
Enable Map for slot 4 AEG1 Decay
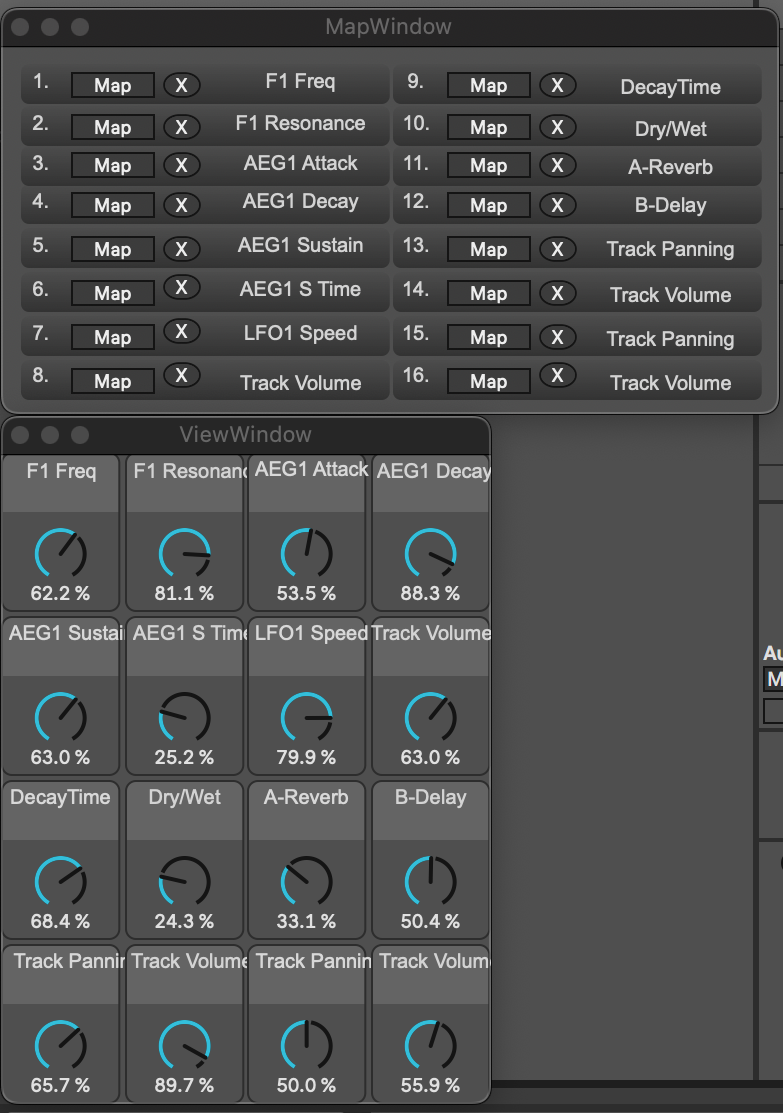[112, 205]
